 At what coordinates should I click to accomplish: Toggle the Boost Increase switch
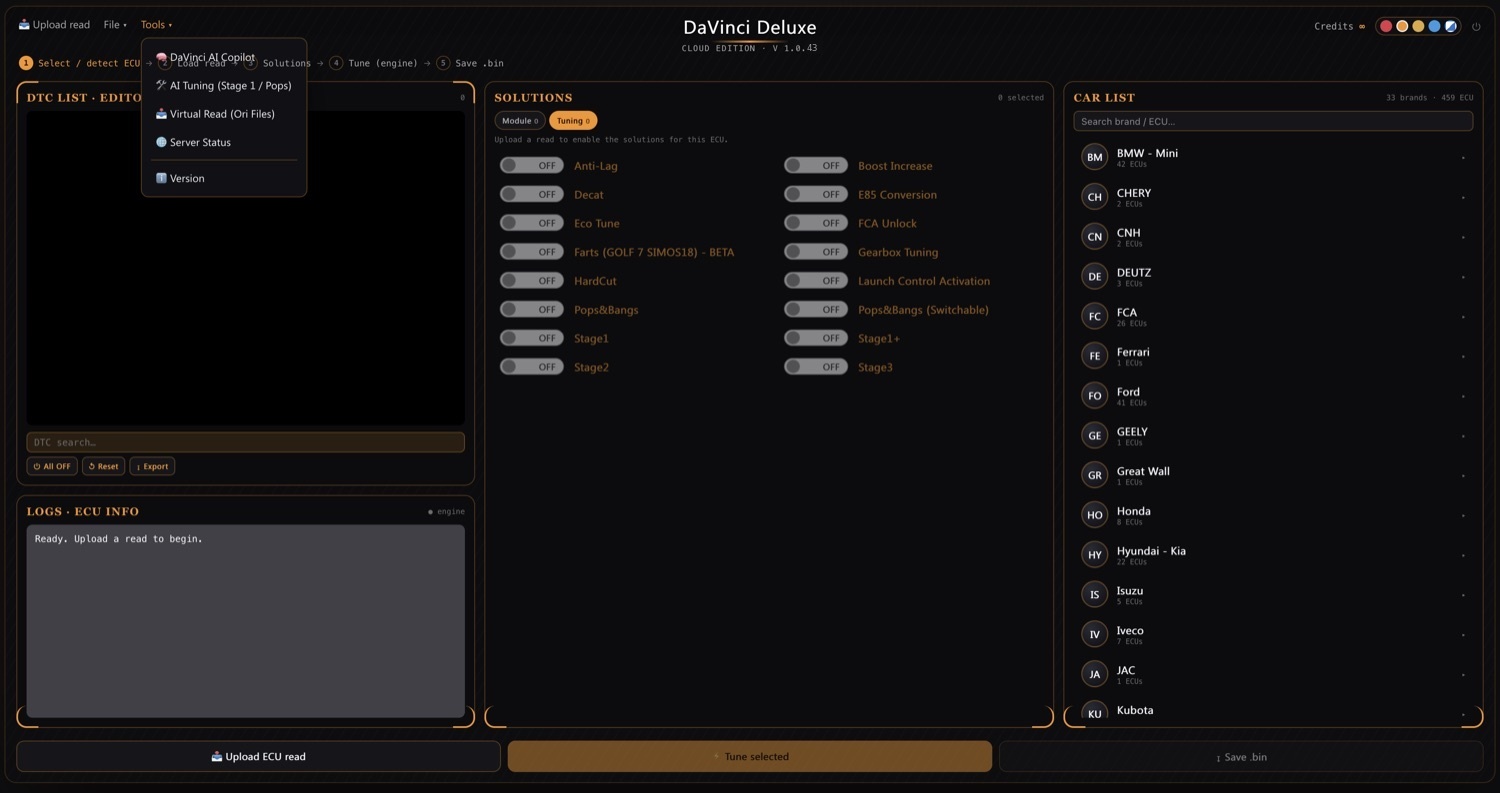tap(816, 166)
